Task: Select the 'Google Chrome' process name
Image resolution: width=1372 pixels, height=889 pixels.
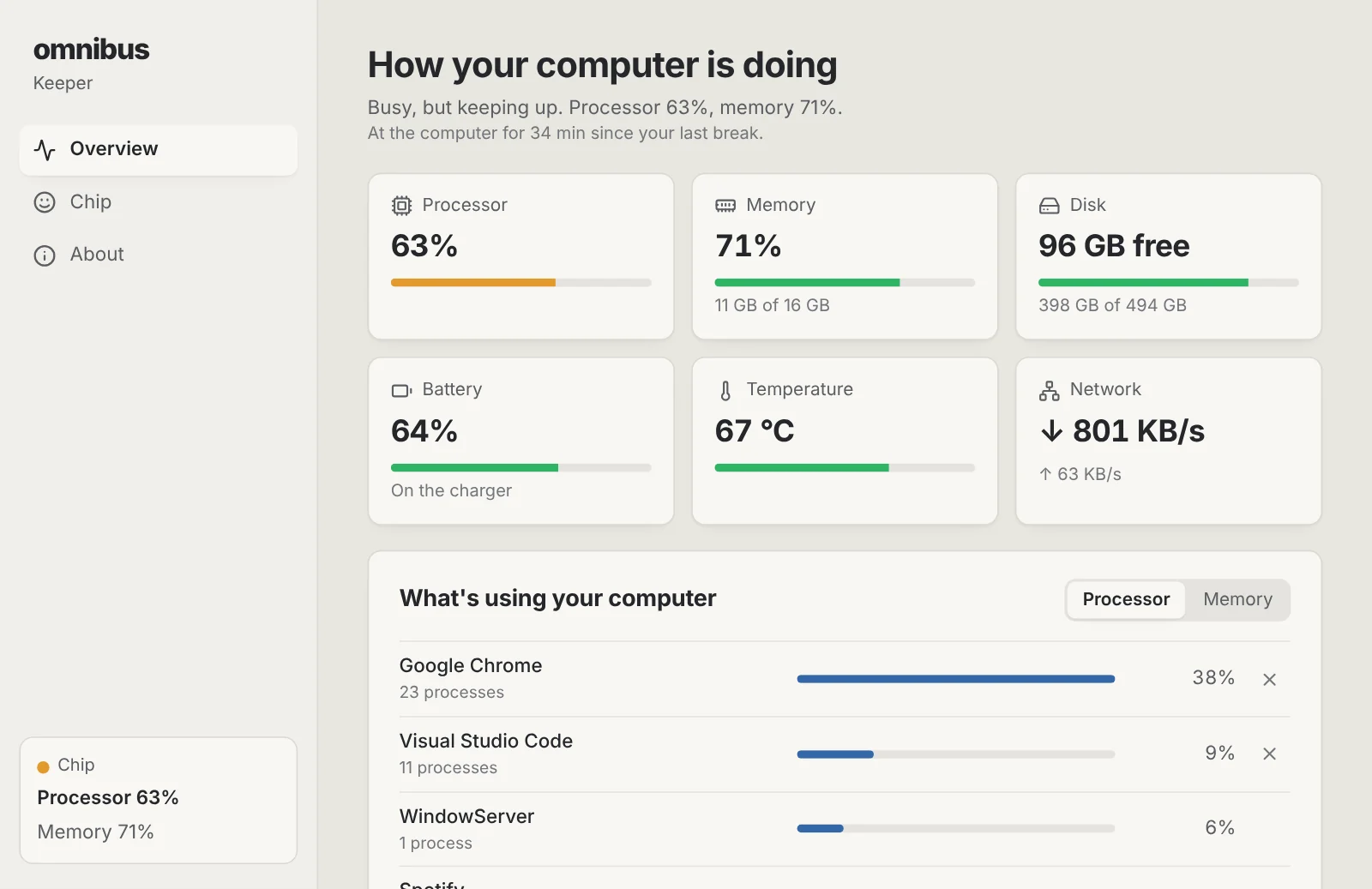Action: pyautogui.click(x=471, y=665)
